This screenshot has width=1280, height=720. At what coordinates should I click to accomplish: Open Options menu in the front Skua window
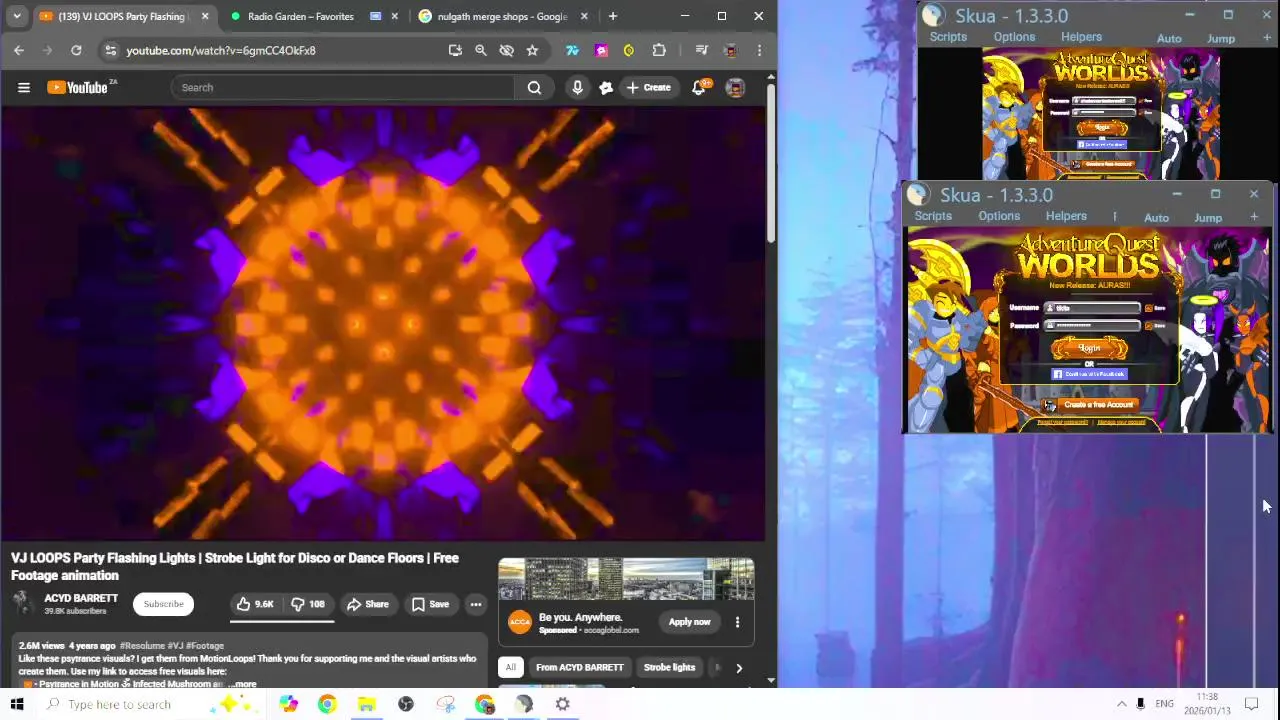pos(999,216)
